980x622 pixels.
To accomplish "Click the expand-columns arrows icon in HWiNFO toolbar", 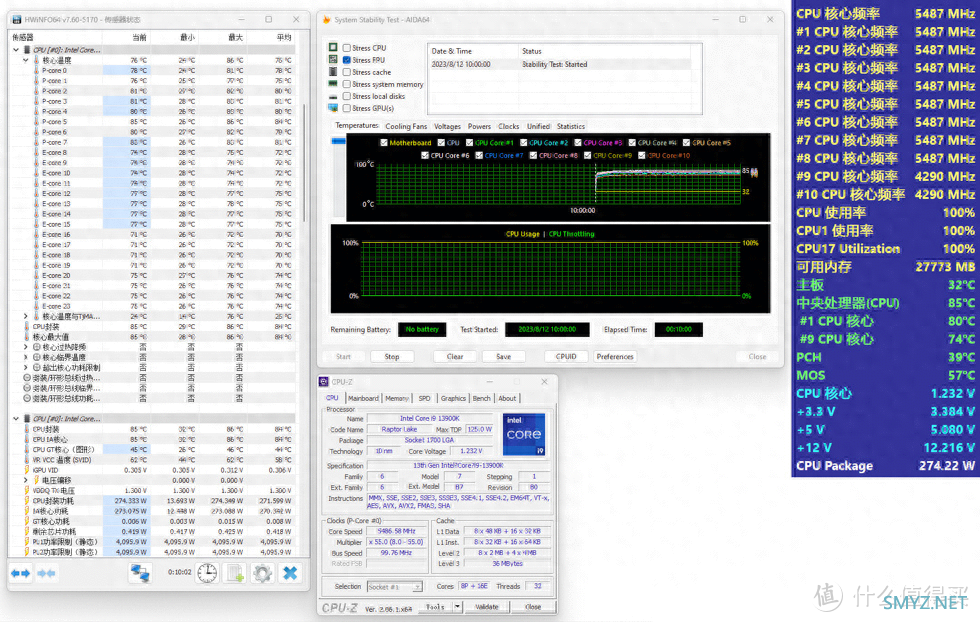I will pos(21,573).
